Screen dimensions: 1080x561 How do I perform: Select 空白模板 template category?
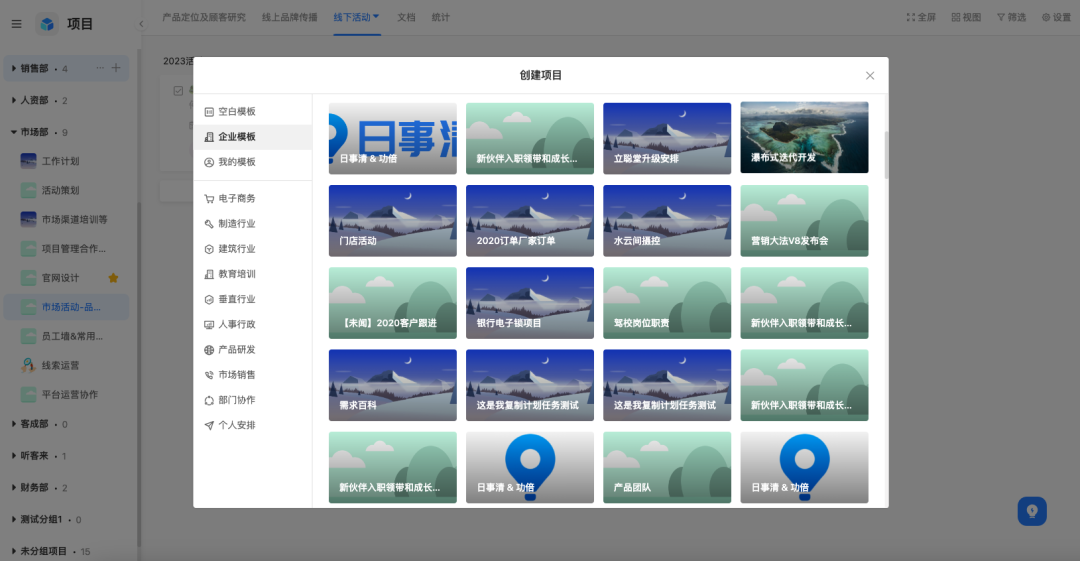pos(253,112)
